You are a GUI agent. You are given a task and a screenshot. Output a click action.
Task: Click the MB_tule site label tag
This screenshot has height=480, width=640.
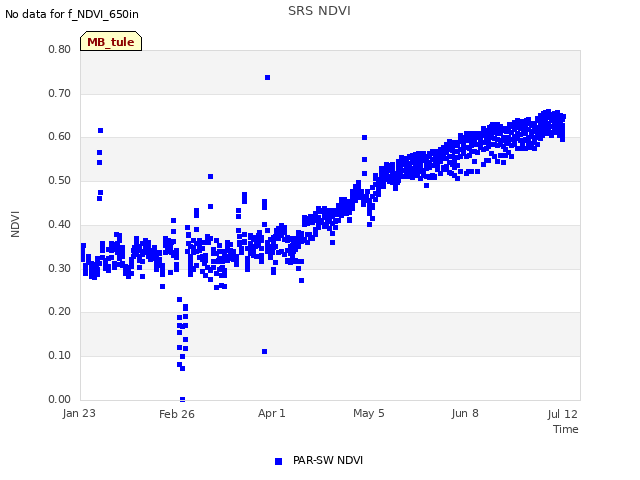(111, 41)
